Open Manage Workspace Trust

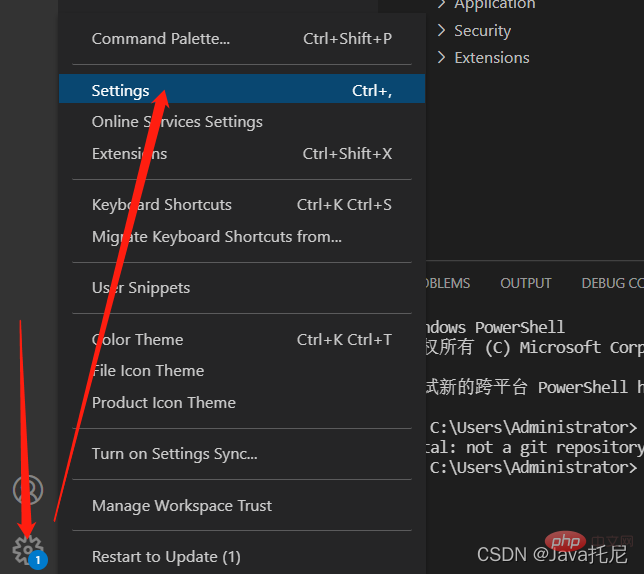[242, 505]
